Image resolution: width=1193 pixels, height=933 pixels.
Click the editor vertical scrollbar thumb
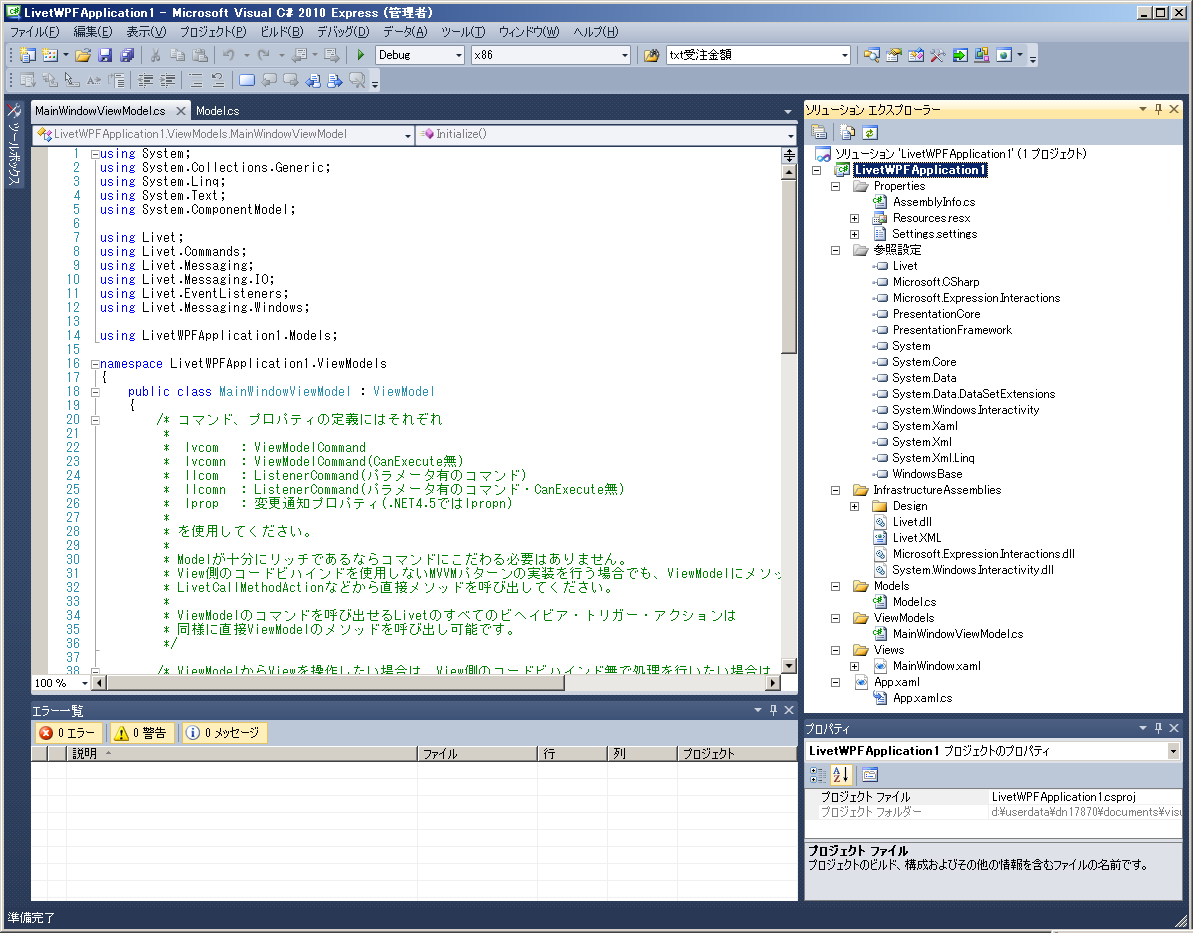point(789,266)
